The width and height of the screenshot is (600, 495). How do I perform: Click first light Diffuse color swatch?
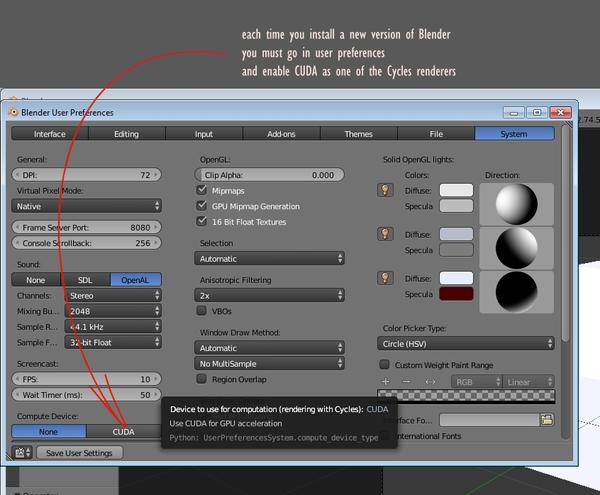456,190
